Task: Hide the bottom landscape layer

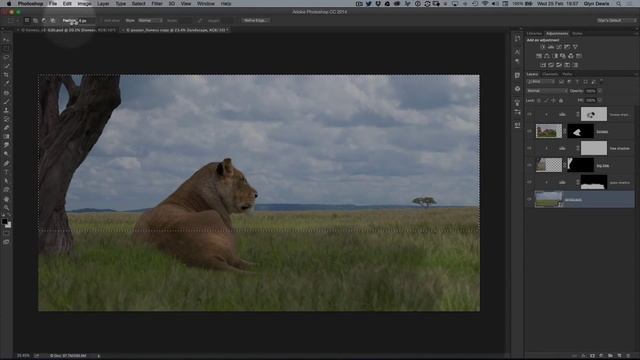Action: (x=529, y=199)
